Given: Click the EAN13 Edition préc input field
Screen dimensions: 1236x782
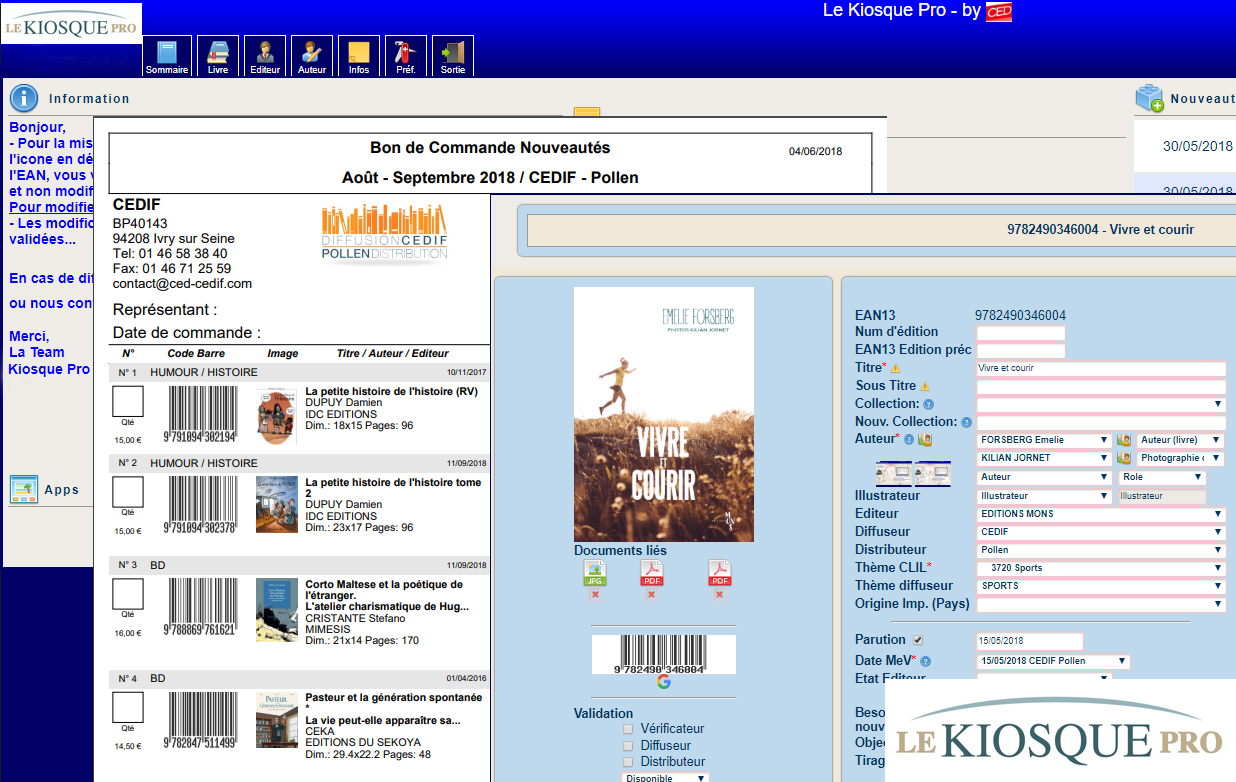Looking at the screenshot, I should tap(1021, 351).
